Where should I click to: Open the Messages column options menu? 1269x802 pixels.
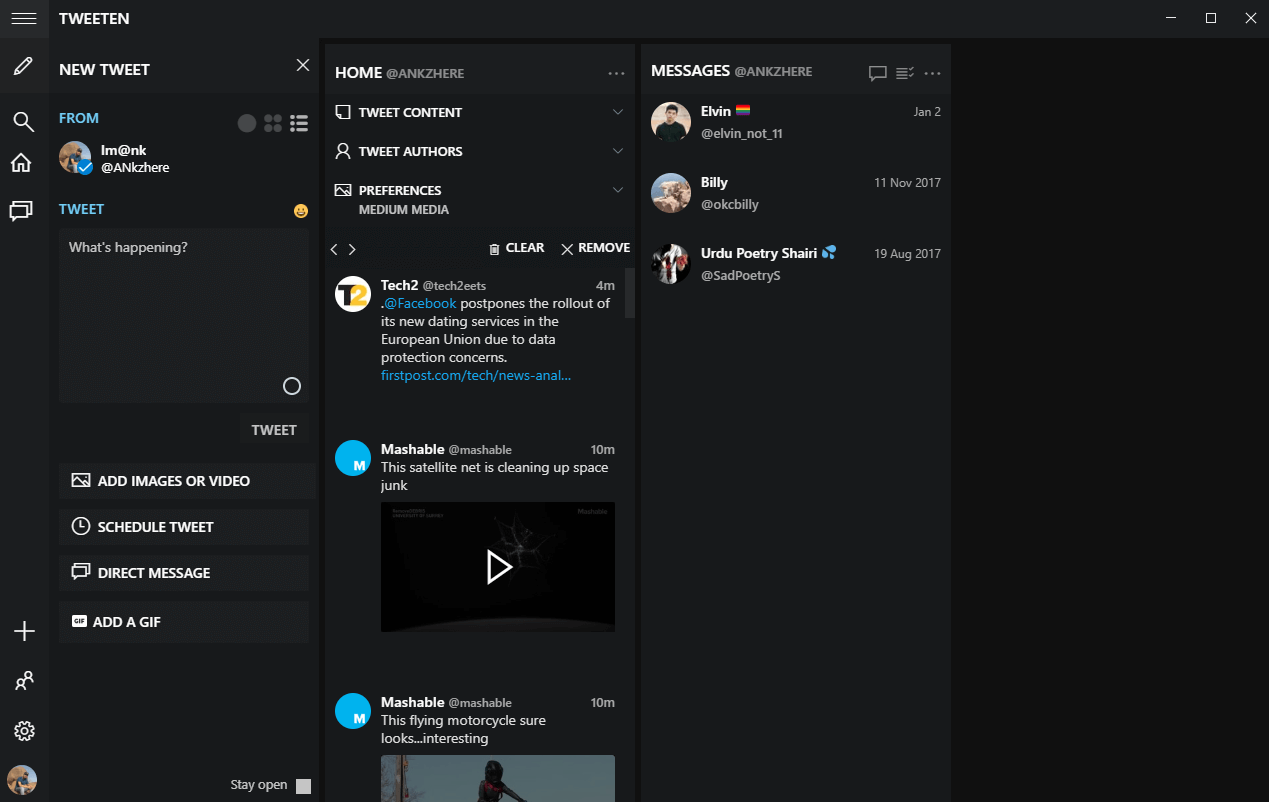pyautogui.click(x=931, y=71)
